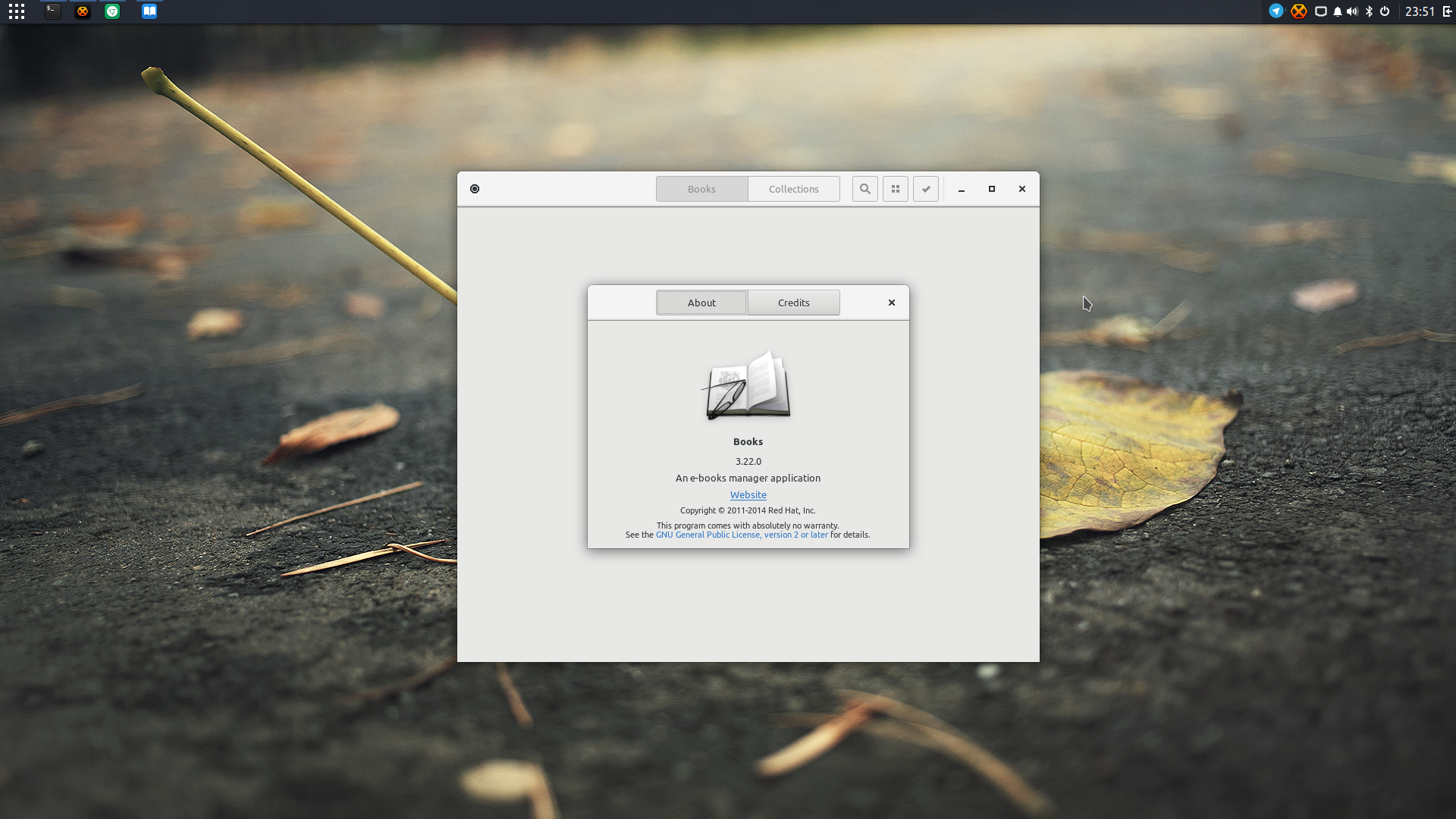Maximize the Books window

coord(992,189)
